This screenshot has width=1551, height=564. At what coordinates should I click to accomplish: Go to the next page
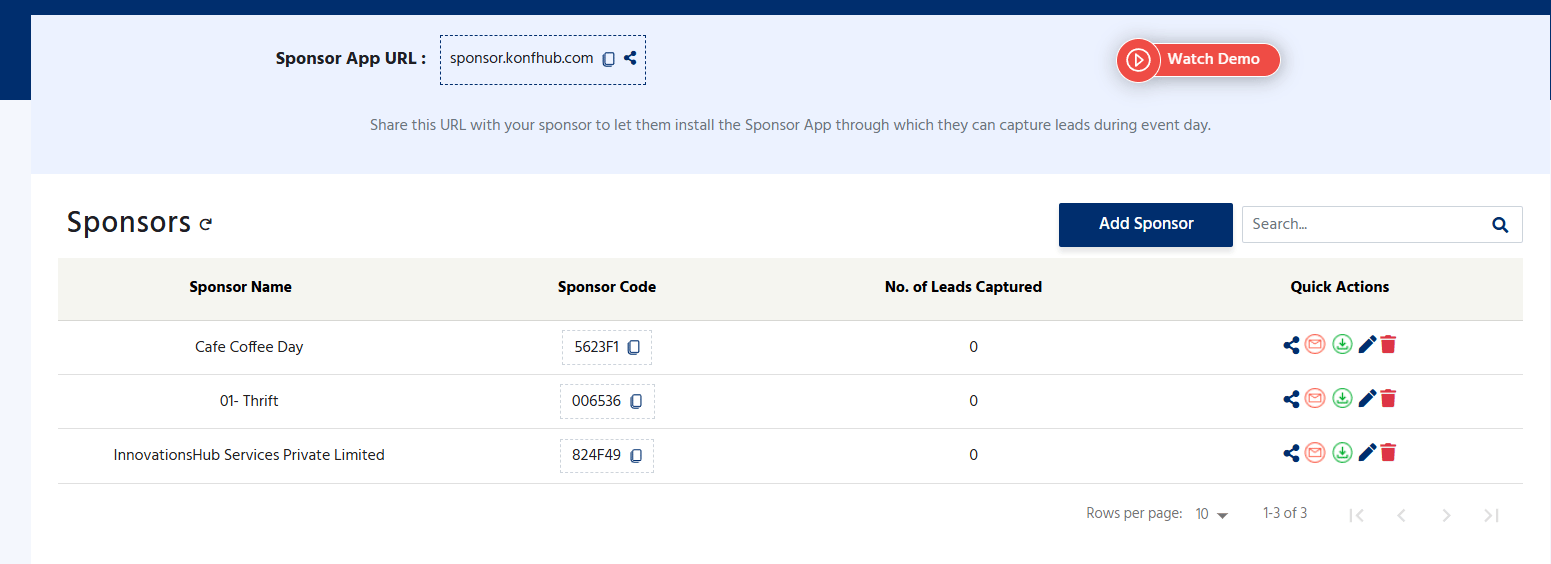(1446, 515)
